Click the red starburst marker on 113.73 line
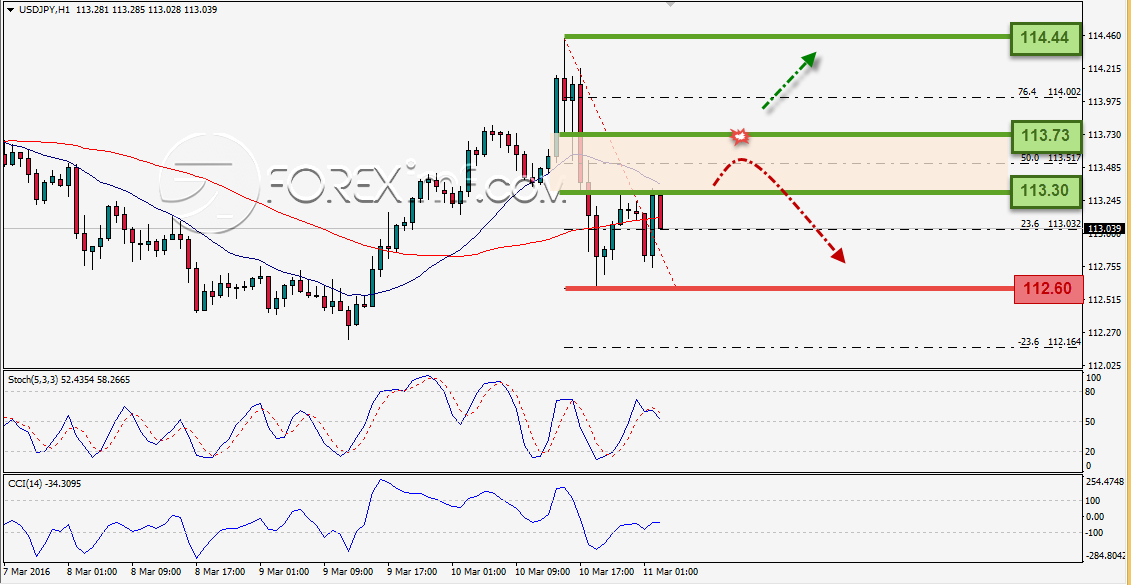Viewport: 1131px width, 585px height. 739,136
